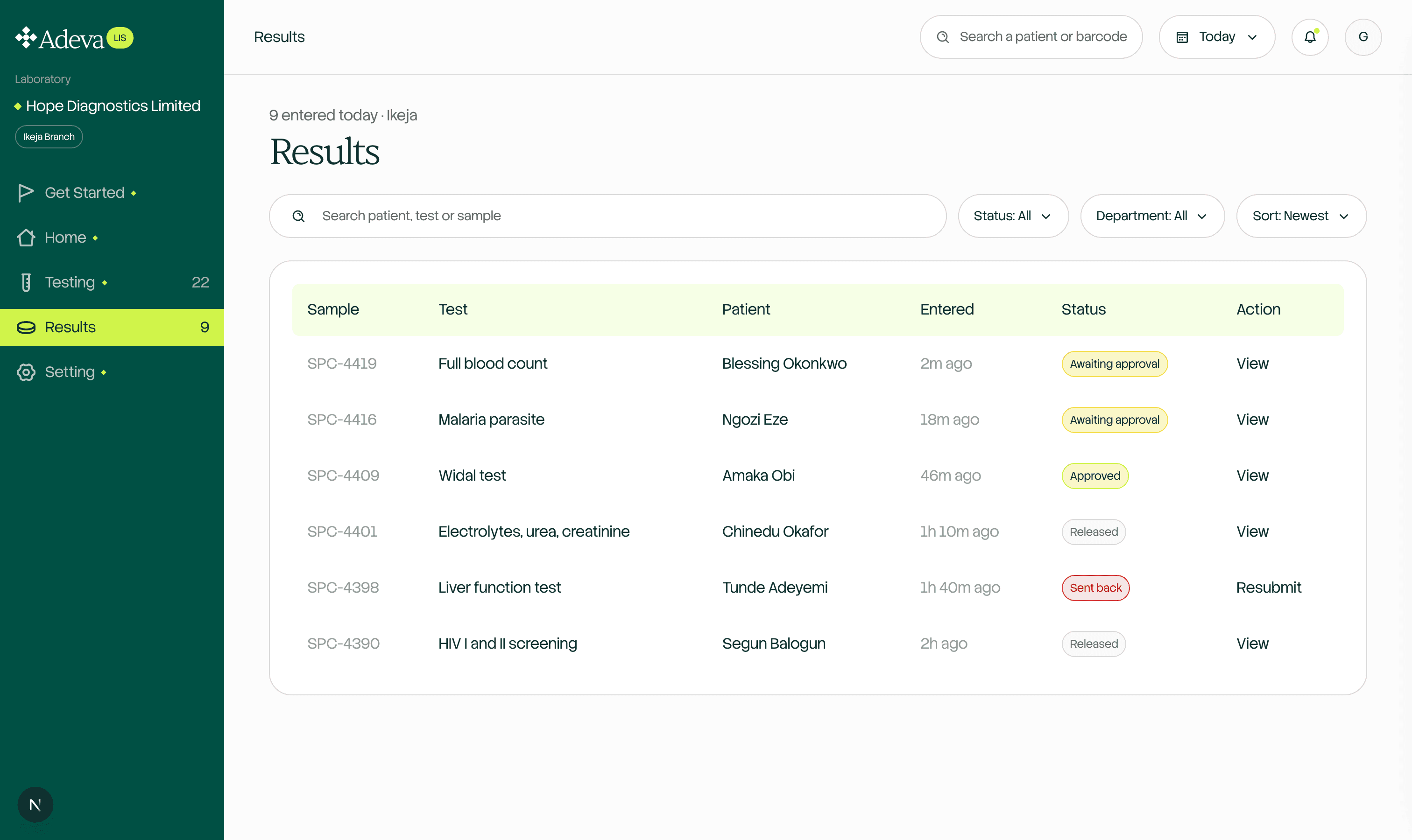Open the Status: All filter dropdown
The image size is (1412, 840).
(x=1013, y=216)
